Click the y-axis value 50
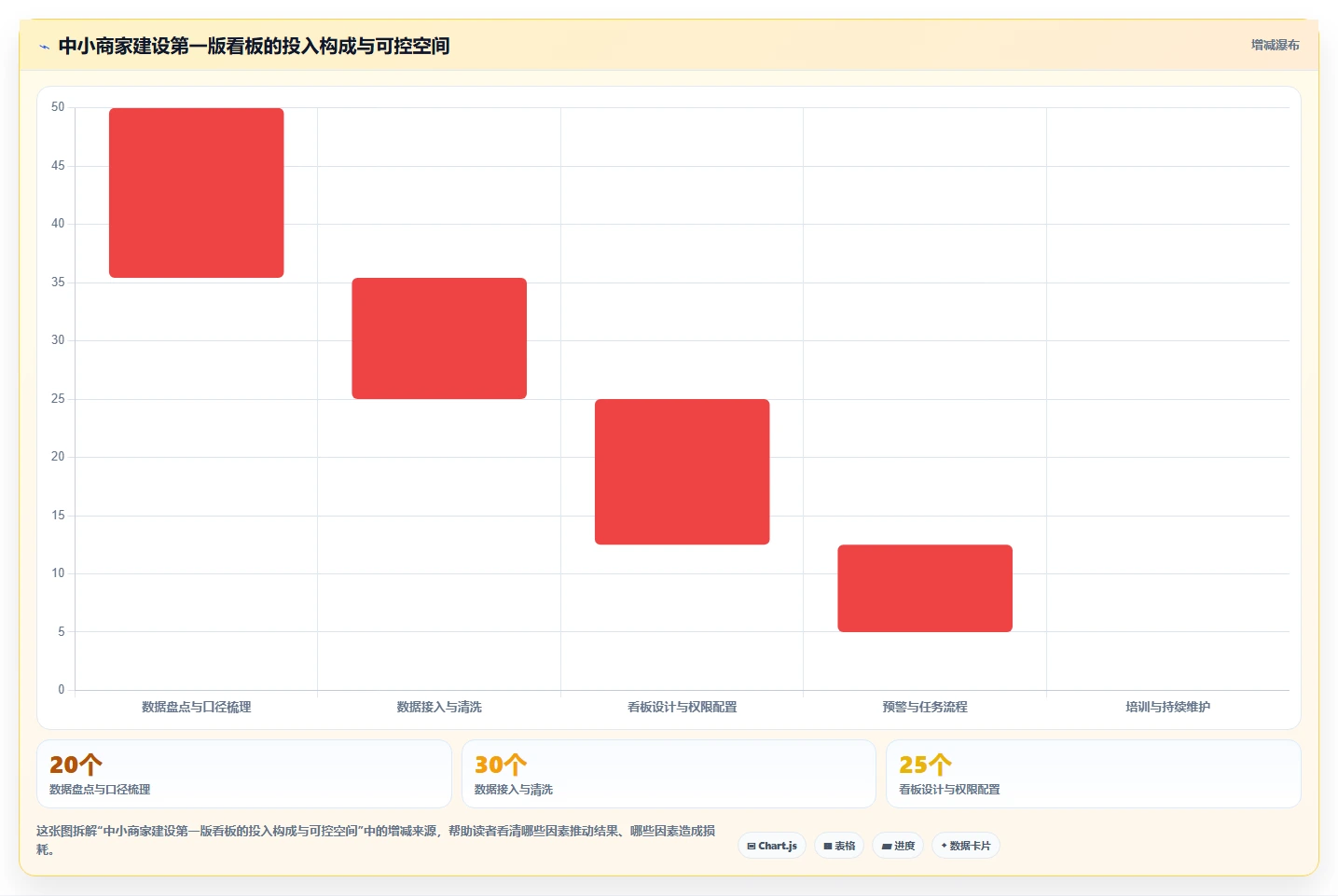Viewport: 1338px width, 896px height. click(58, 107)
